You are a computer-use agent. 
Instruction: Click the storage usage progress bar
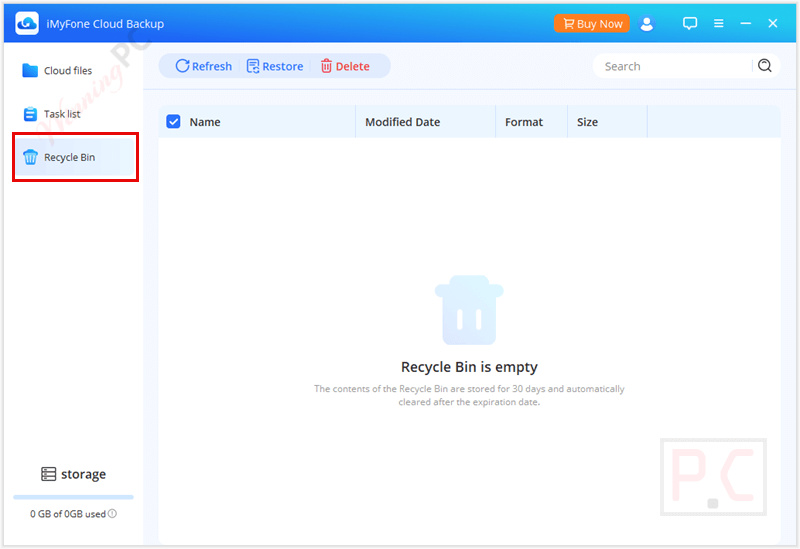coord(73,496)
